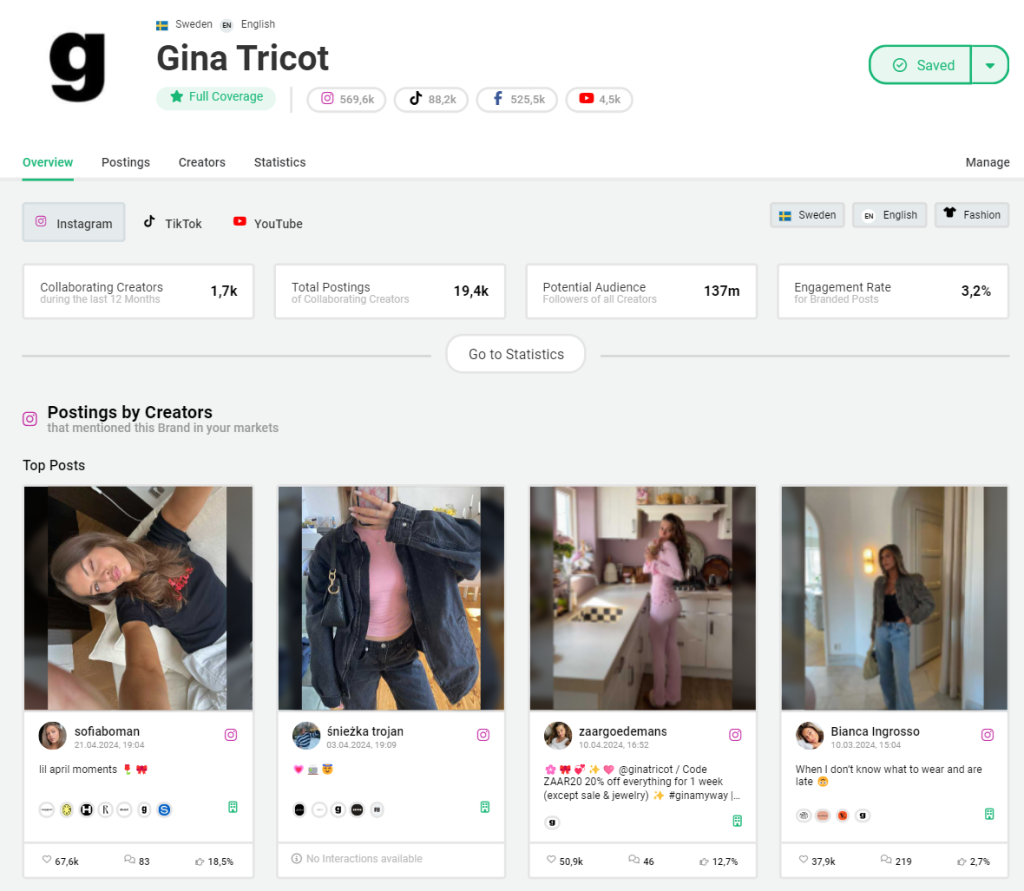Open the green engagement icon on sofiaboman's post
Image resolution: width=1024 pixels, height=891 pixels.
(x=232, y=807)
